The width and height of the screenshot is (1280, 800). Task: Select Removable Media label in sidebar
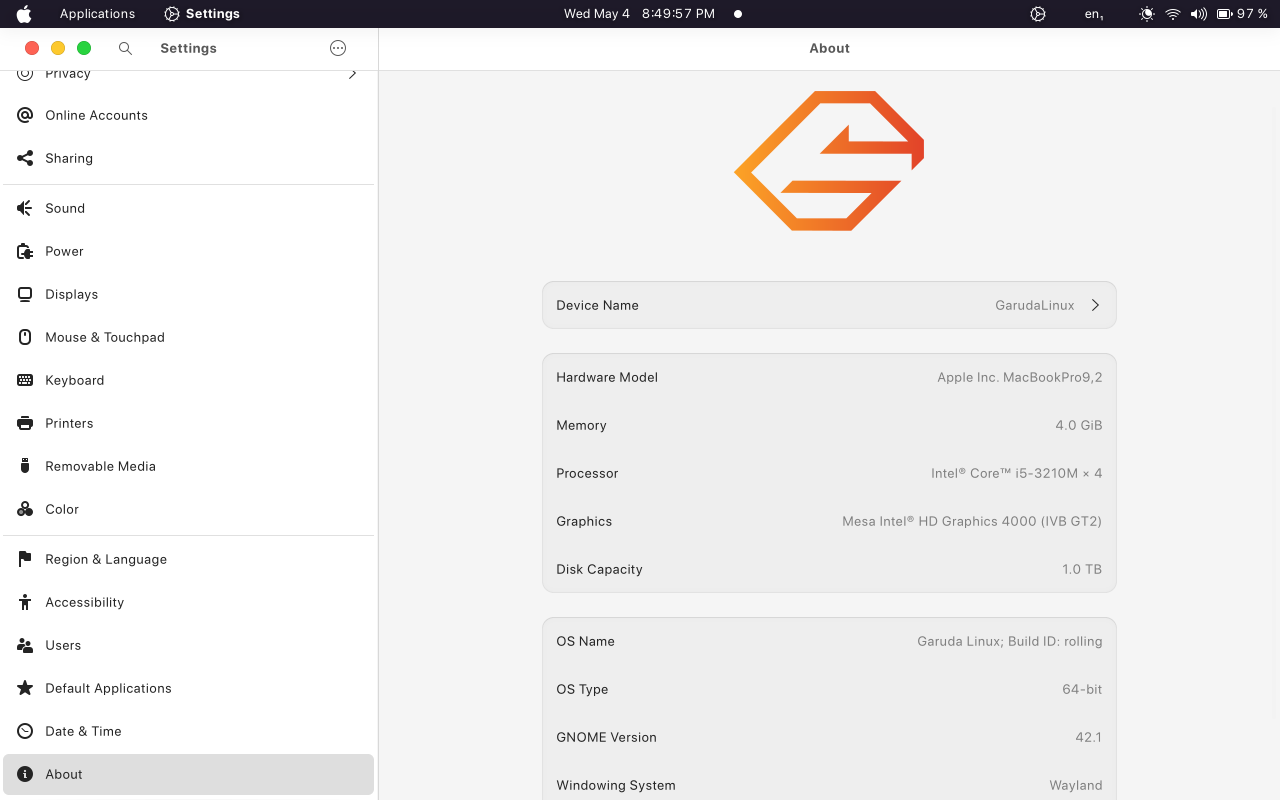100,466
